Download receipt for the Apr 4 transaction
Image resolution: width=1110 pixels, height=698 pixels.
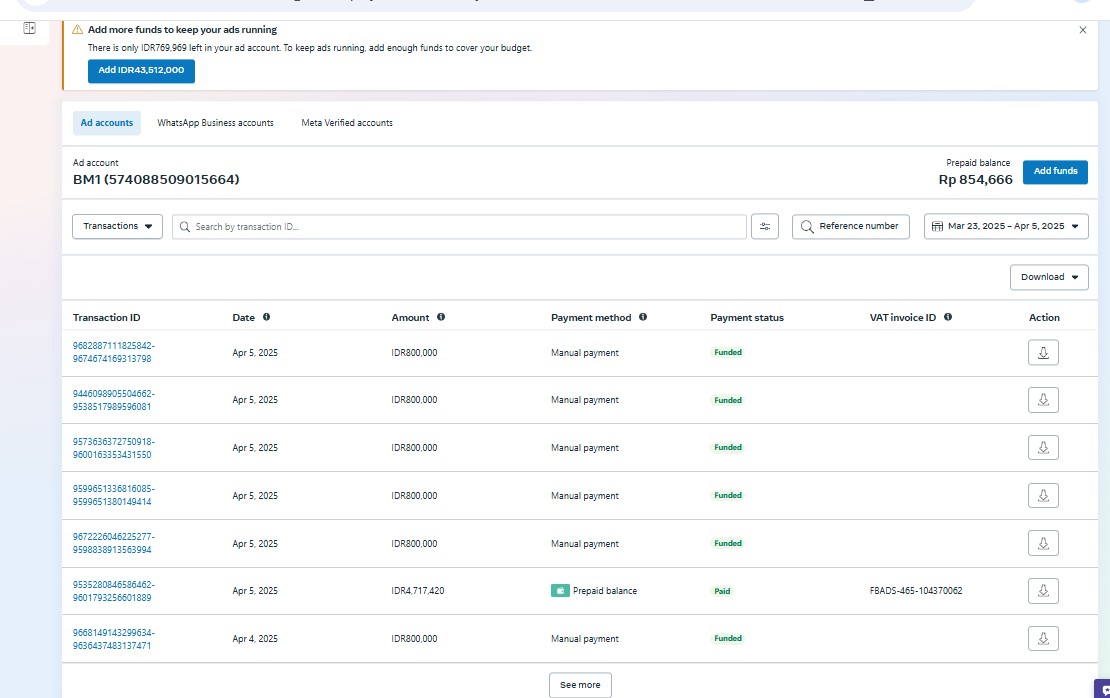[1043, 639]
